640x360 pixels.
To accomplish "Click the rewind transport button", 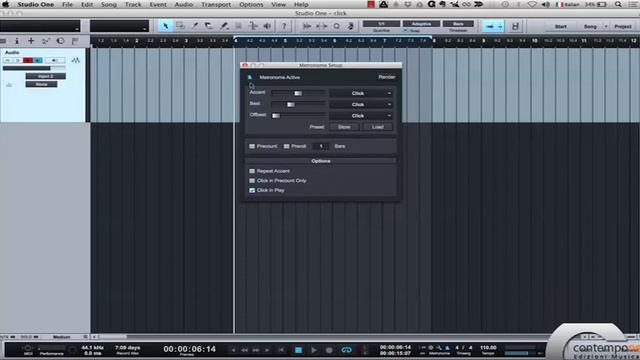I will [x=244, y=350].
